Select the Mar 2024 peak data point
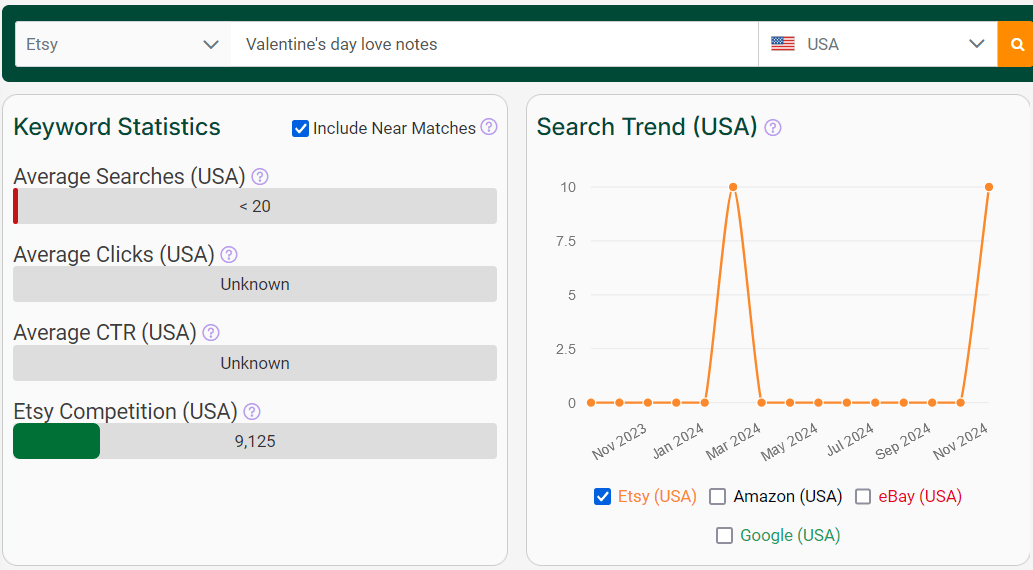 [733, 187]
